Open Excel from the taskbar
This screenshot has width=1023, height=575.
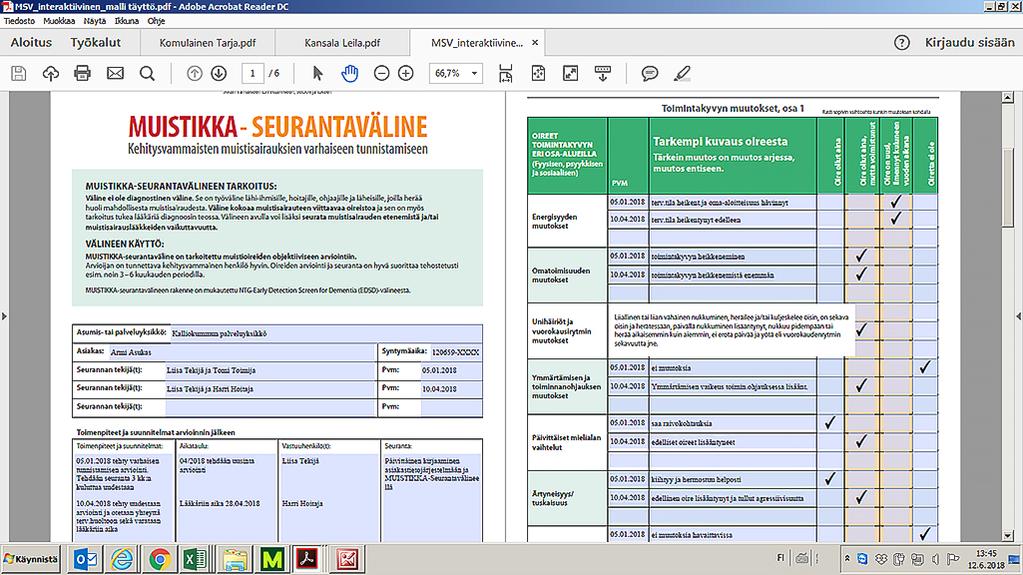196,559
